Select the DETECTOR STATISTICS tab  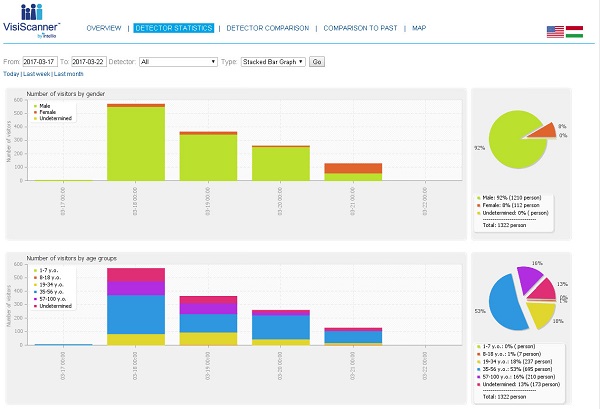pos(174,28)
